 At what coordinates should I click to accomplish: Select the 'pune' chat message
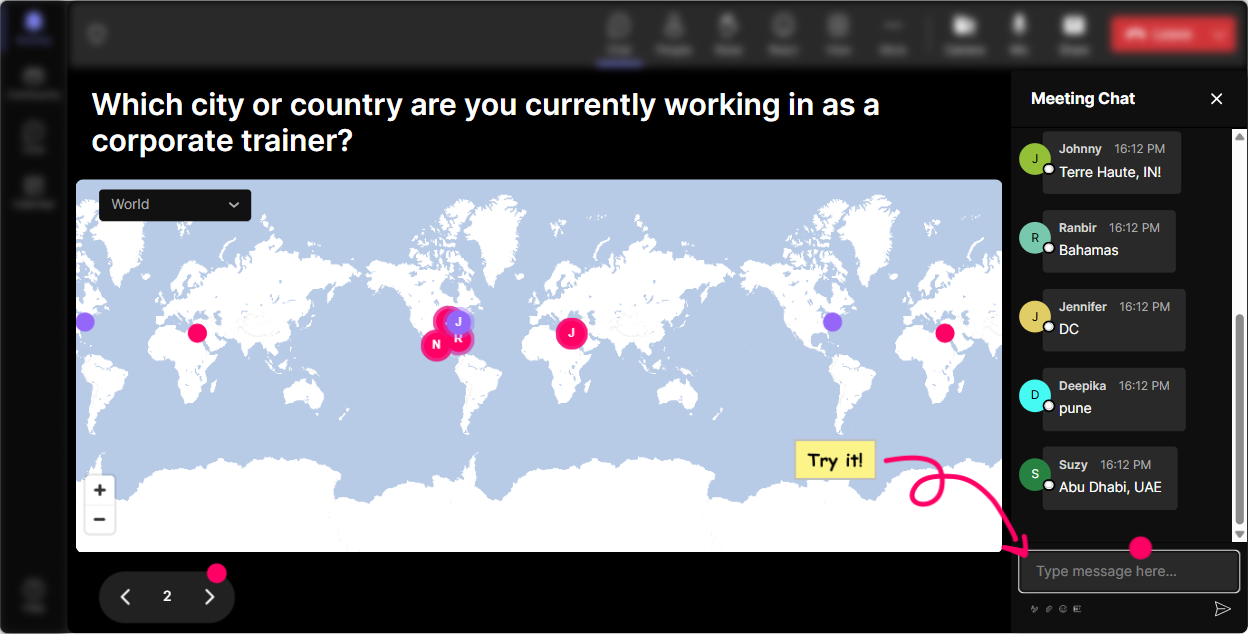(x=1075, y=408)
